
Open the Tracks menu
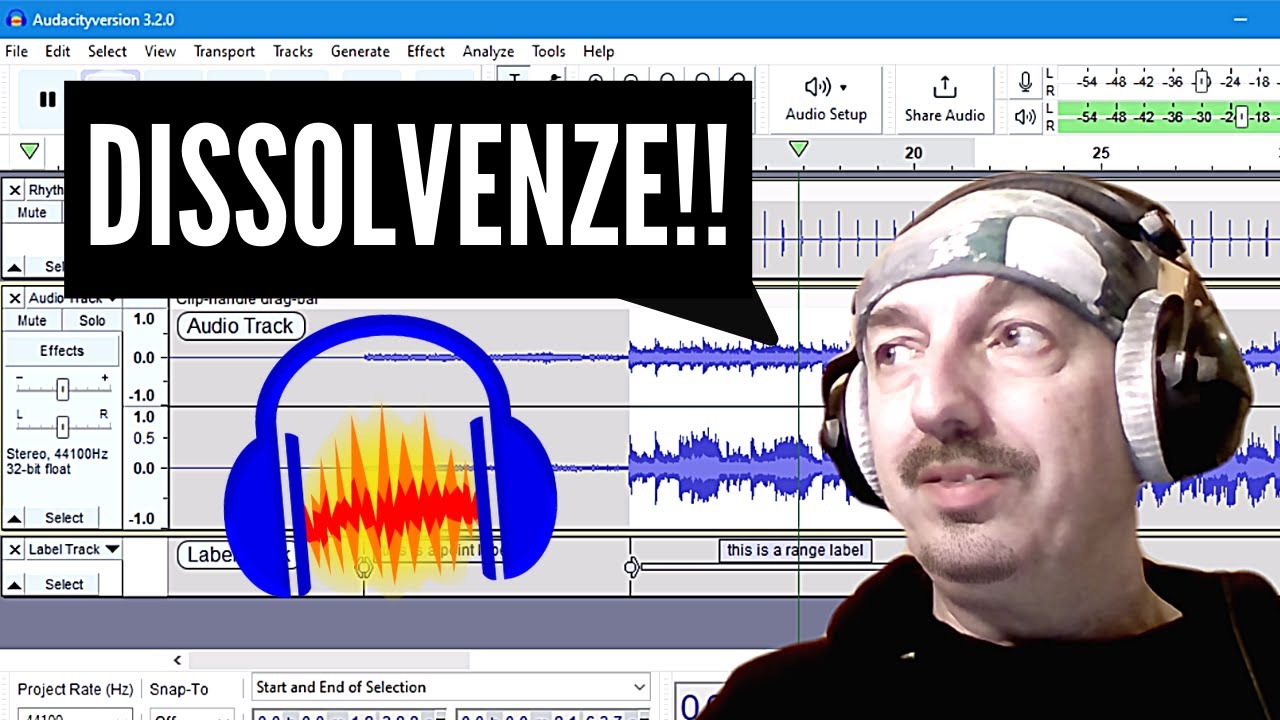point(293,51)
